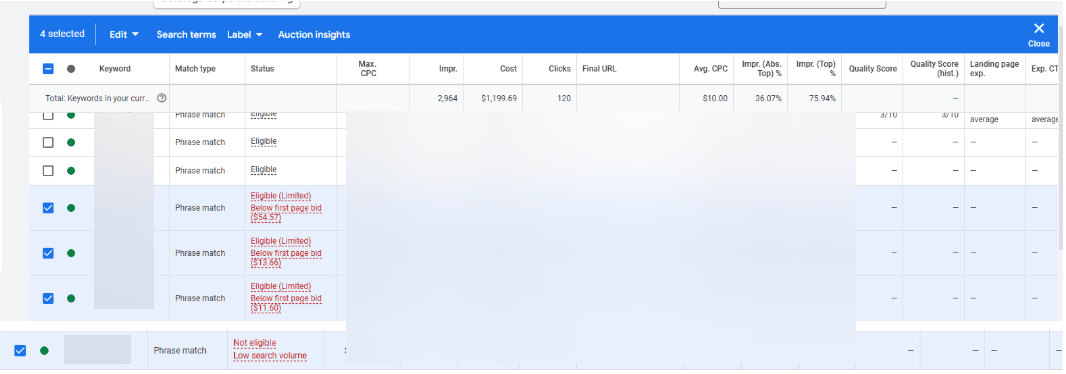Viewport: 1066px width, 374px height.
Task: Sort by Impr. (Abs. Top) % column
Action: click(x=762, y=69)
